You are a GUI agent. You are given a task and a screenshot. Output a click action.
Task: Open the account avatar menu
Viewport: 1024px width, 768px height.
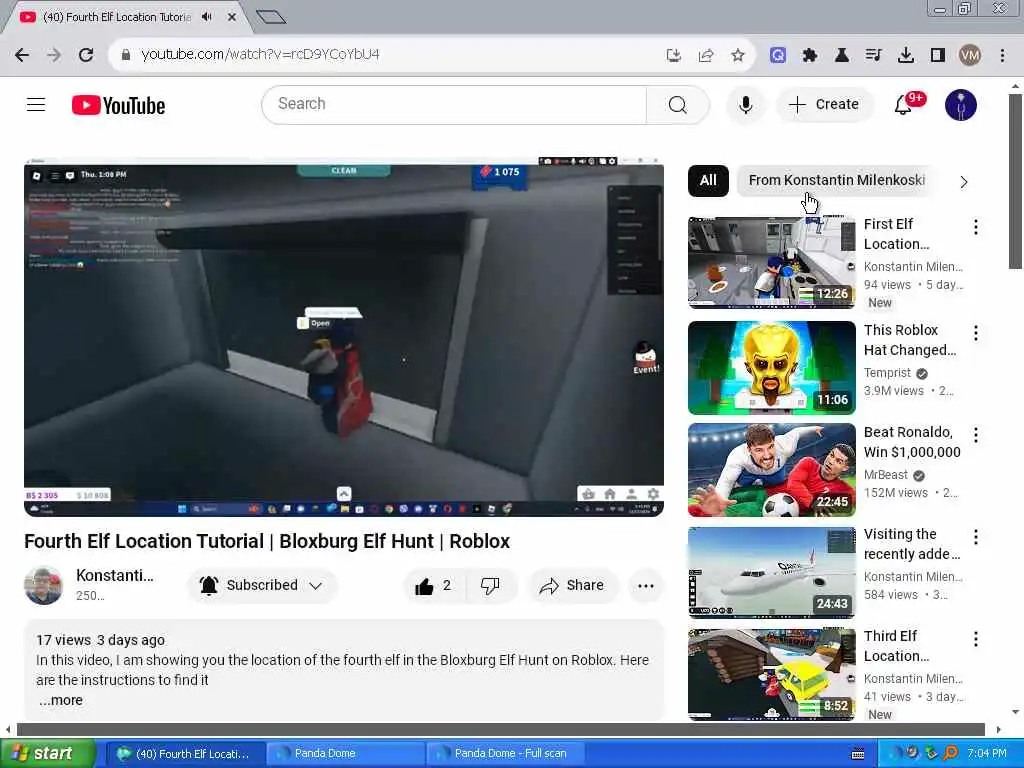(x=961, y=104)
